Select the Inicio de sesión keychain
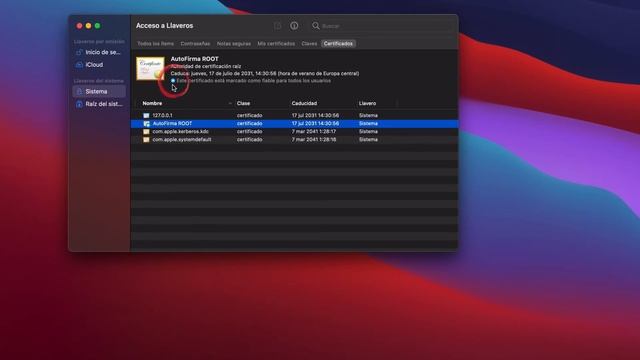The width and height of the screenshot is (640, 360). coord(99,52)
